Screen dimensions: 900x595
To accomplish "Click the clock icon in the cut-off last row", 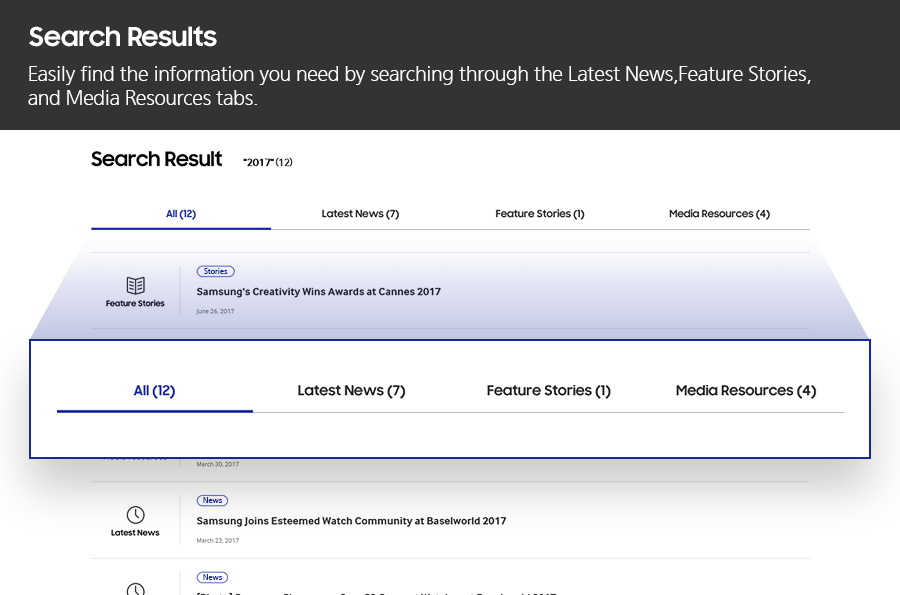I will pyautogui.click(x=135, y=589).
